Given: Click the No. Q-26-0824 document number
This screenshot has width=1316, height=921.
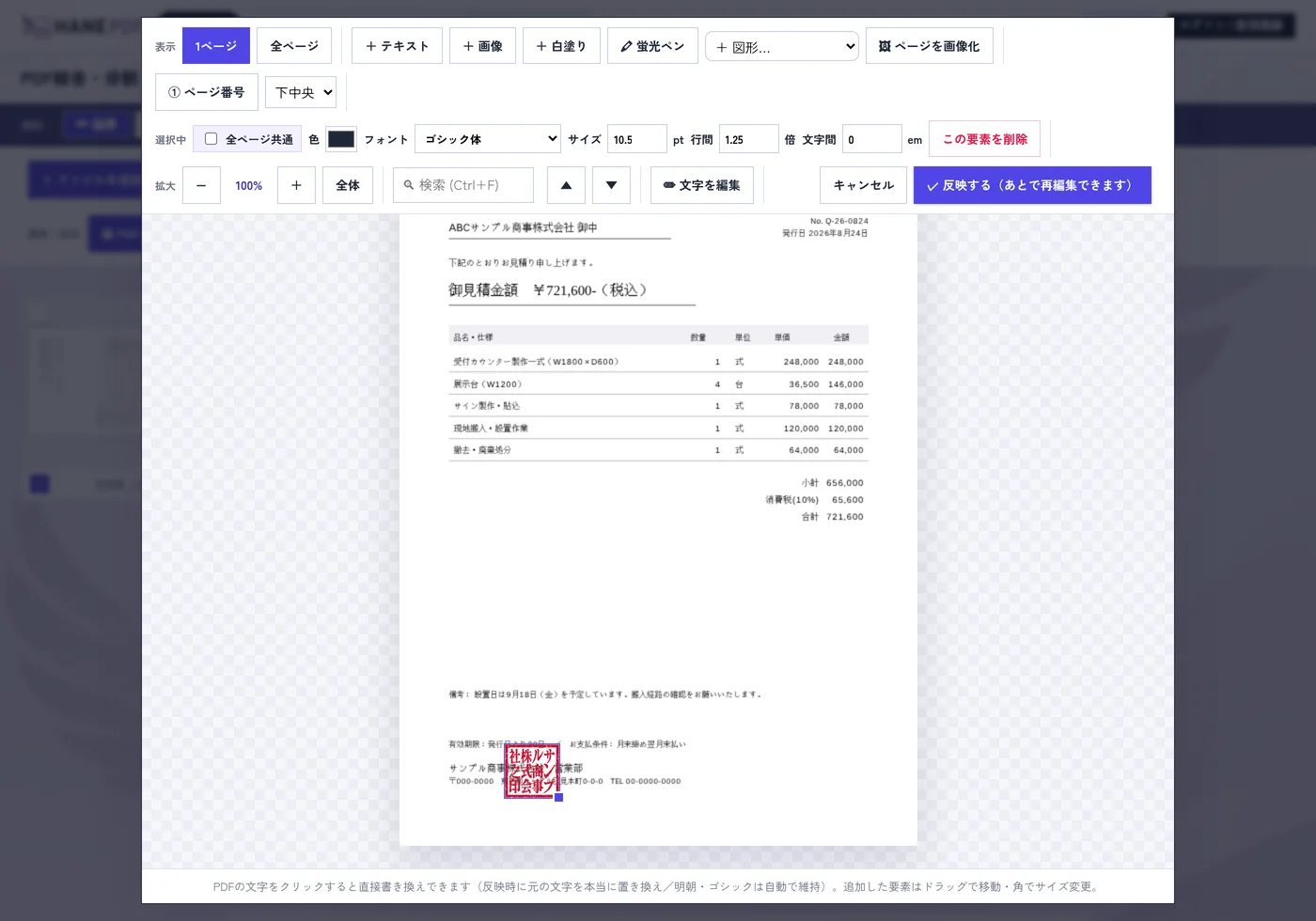Looking at the screenshot, I should [x=839, y=222].
